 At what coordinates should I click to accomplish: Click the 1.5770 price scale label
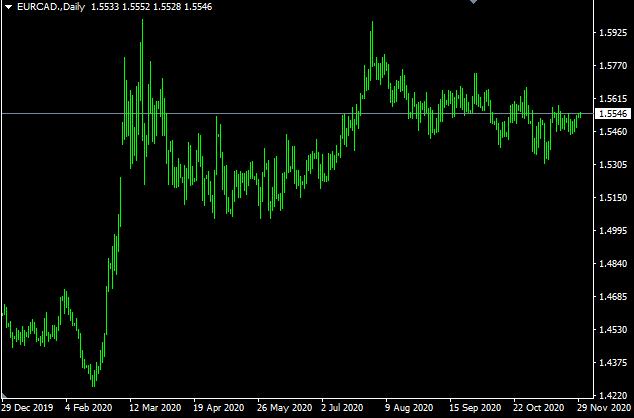pos(613,65)
